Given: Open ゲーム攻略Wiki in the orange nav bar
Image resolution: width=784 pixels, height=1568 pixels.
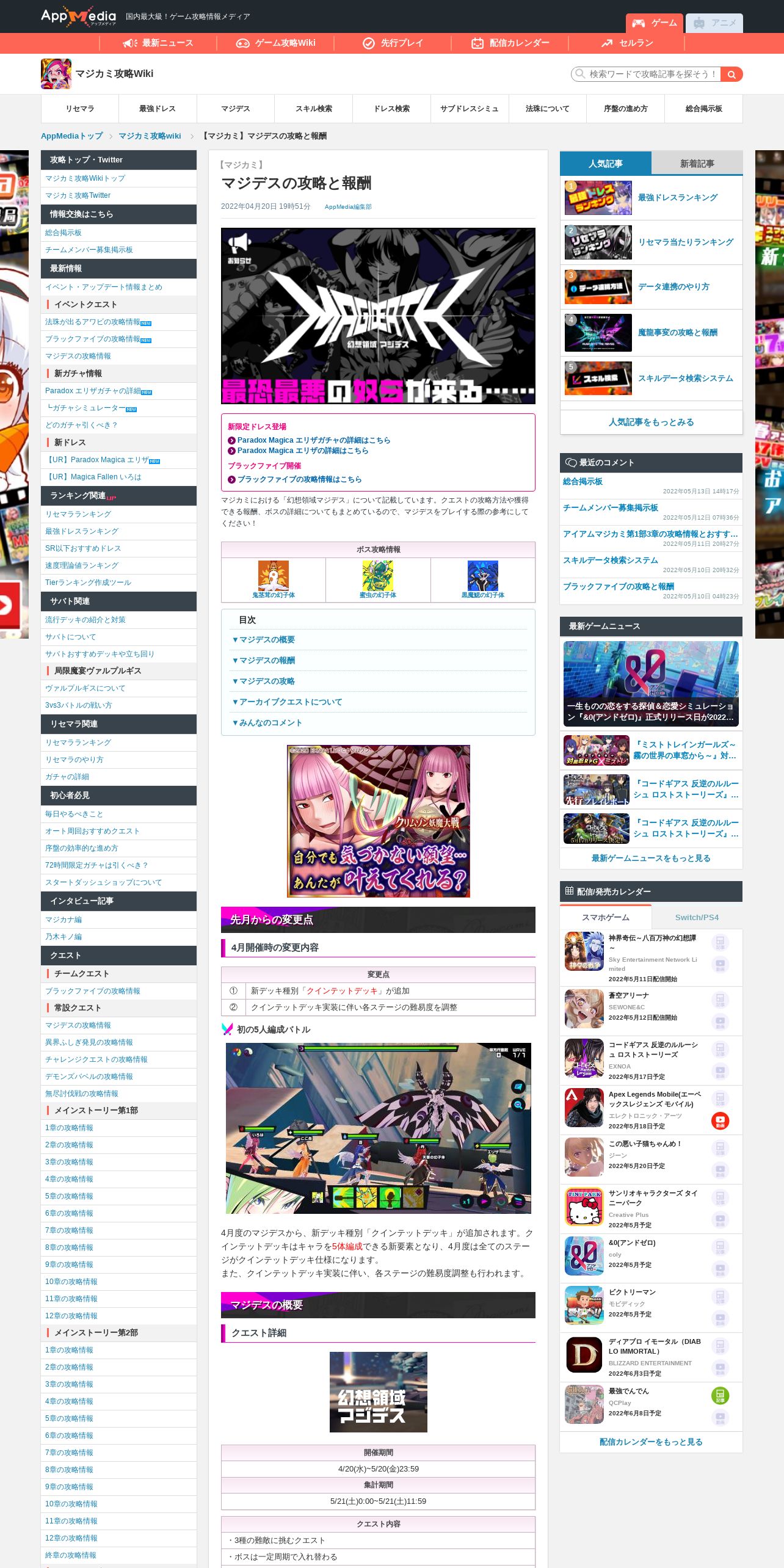Looking at the screenshot, I should tap(276, 43).
